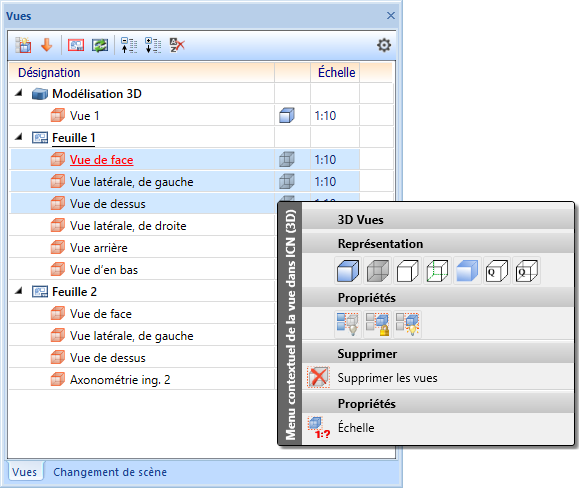
Task: Click the green refresh views icon
Action: tap(100, 46)
